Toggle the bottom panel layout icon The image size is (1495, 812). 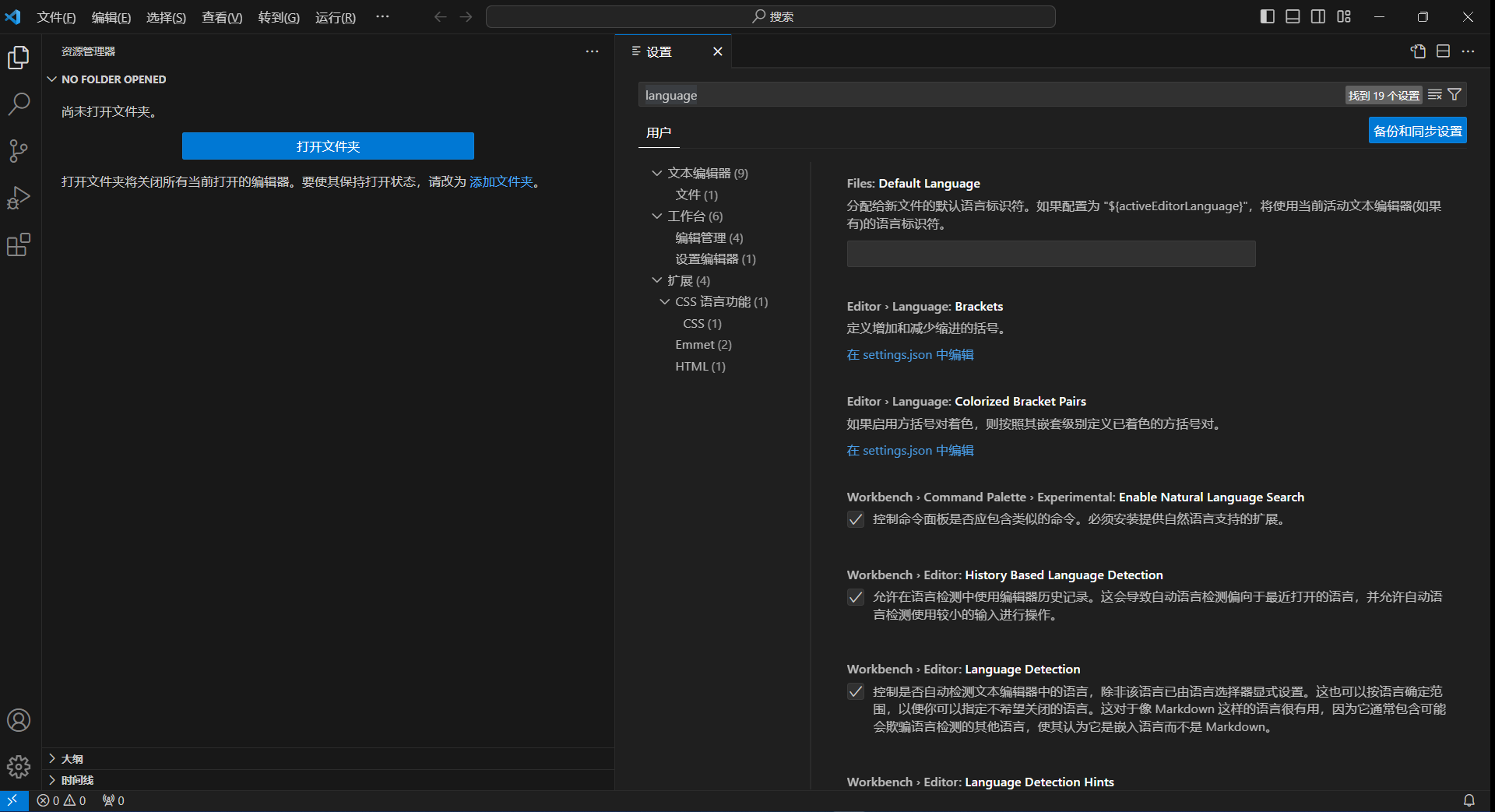[x=1293, y=16]
